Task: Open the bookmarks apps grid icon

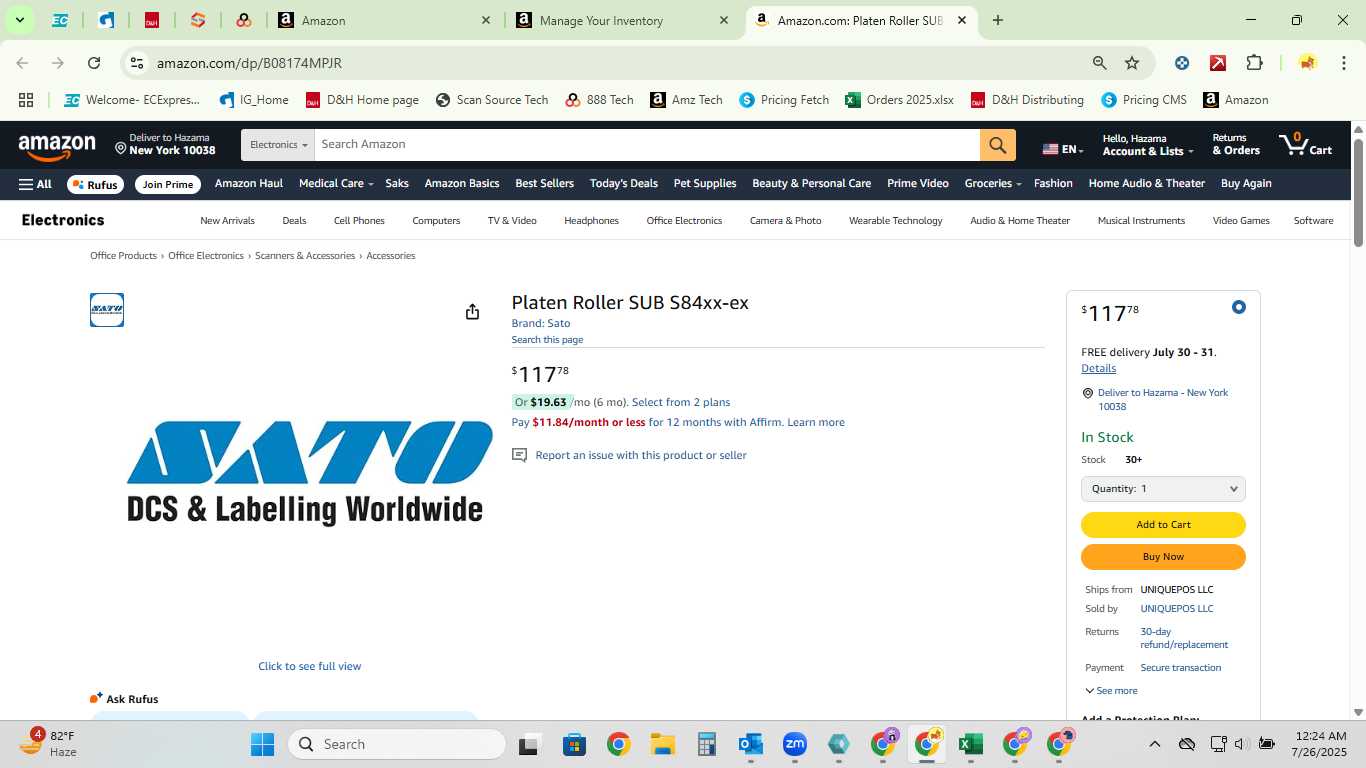Action: pos(26,100)
